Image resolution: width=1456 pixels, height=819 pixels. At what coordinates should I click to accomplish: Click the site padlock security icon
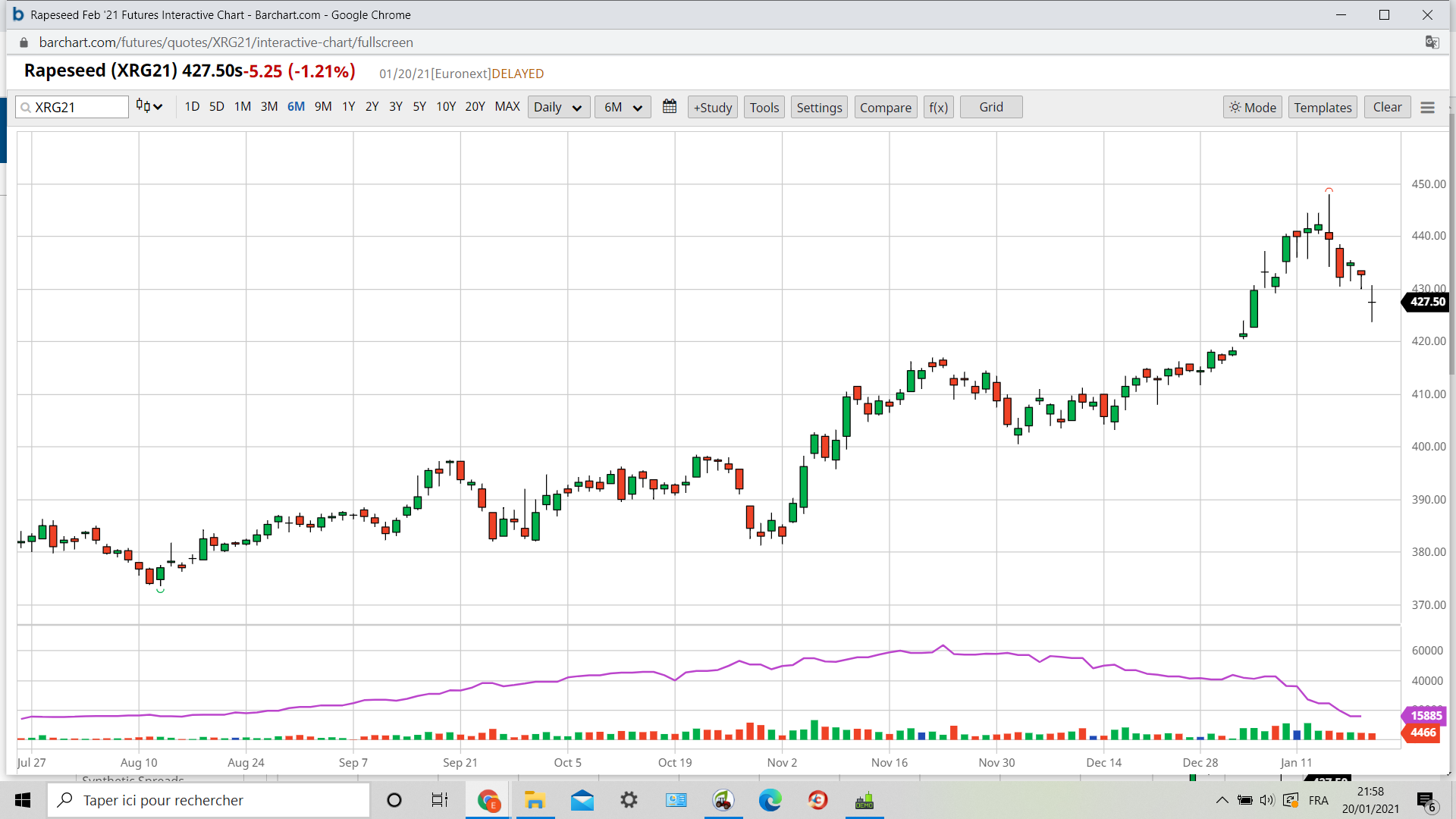(24, 42)
